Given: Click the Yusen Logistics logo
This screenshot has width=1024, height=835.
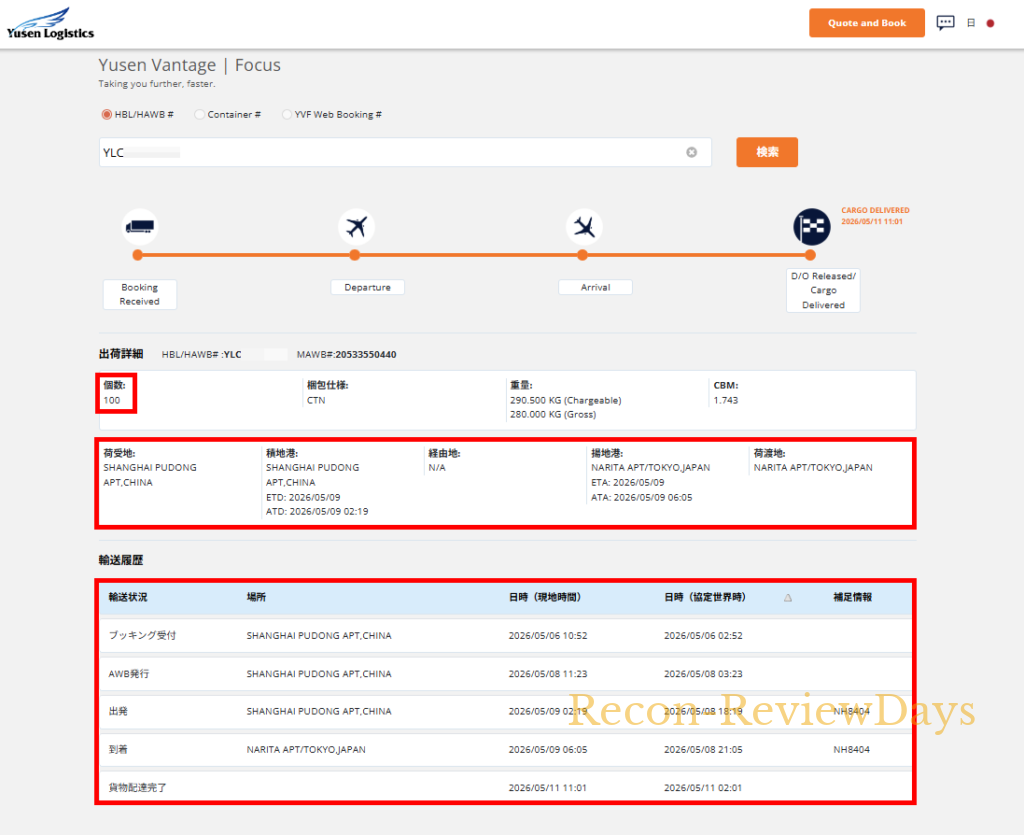Looking at the screenshot, I should [50, 24].
